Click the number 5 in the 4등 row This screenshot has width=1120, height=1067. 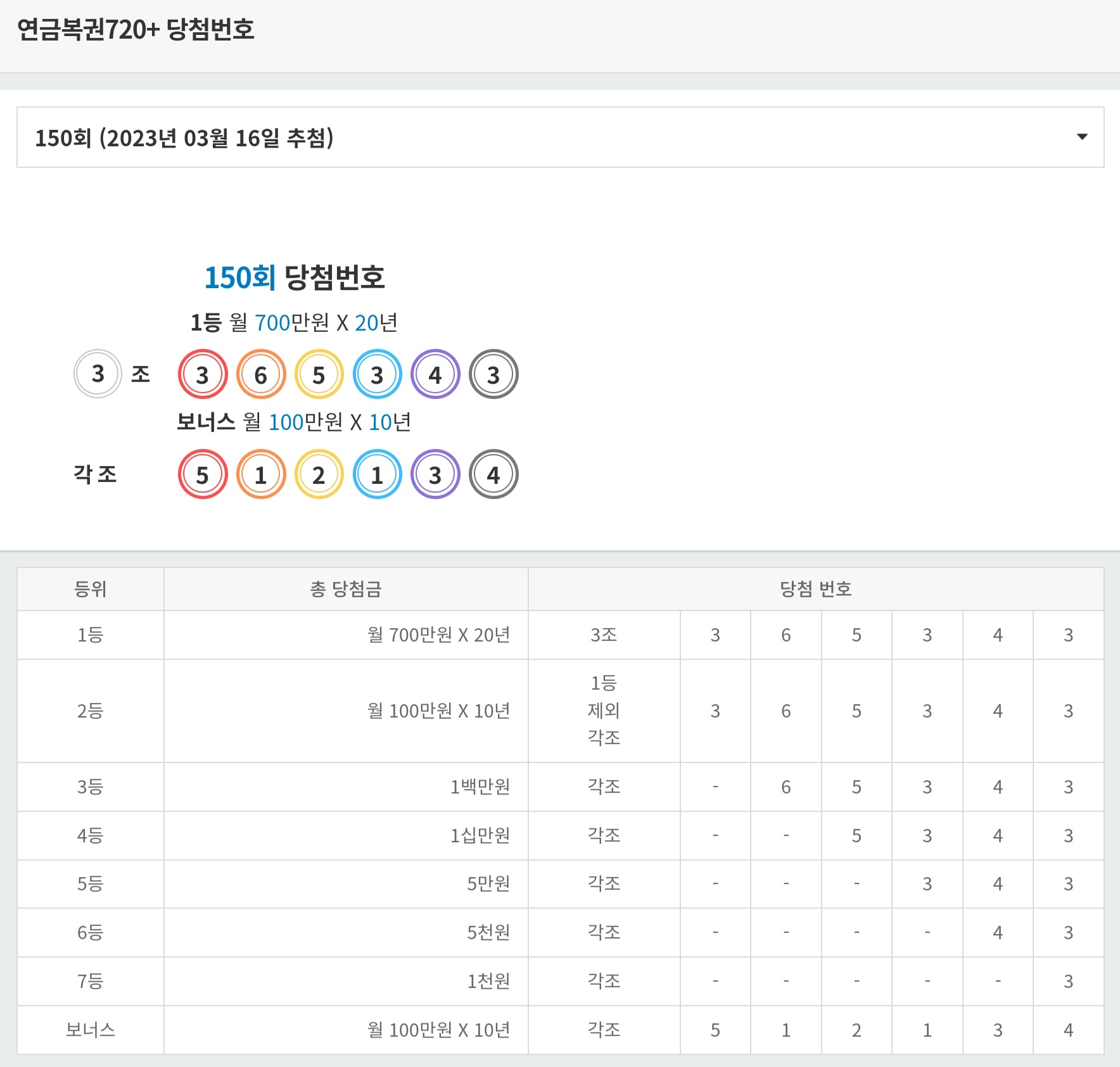[x=856, y=836]
